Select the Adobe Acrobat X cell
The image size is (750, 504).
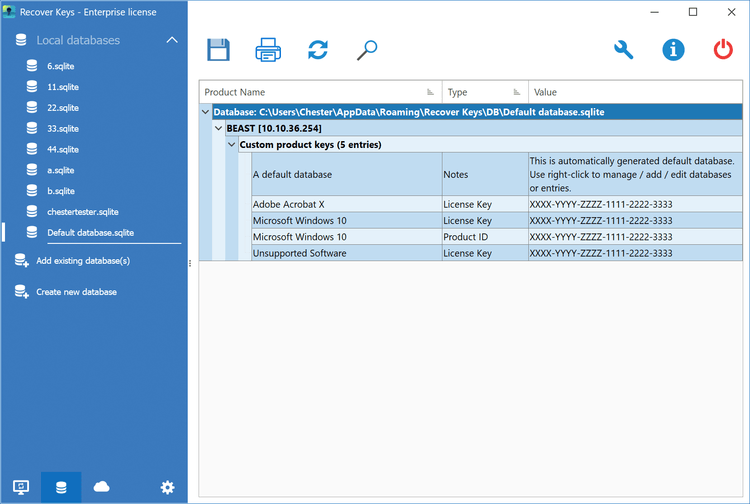[347, 204]
